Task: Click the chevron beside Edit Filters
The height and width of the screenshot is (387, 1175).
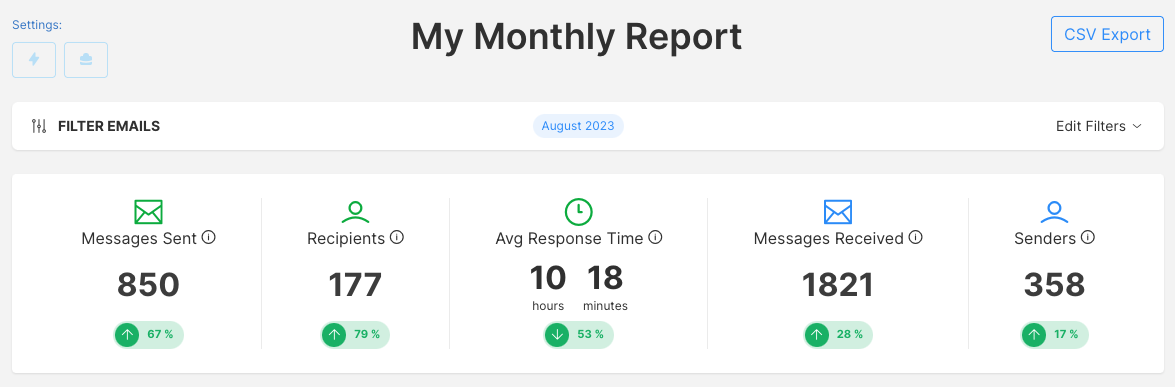Action: point(1137,126)
